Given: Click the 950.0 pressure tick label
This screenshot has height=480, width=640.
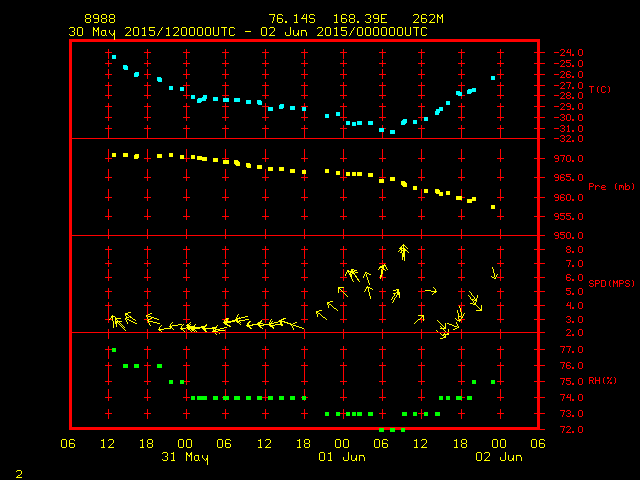Looking at the screenshot, I should click(569, 236).
